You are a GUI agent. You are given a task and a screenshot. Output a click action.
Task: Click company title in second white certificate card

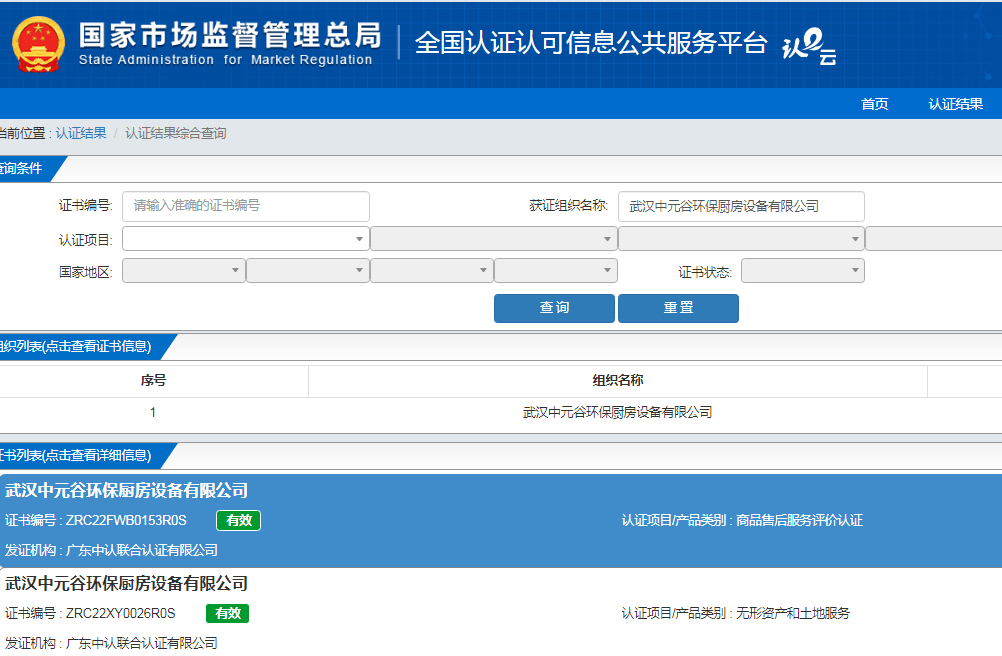[127, 583]
